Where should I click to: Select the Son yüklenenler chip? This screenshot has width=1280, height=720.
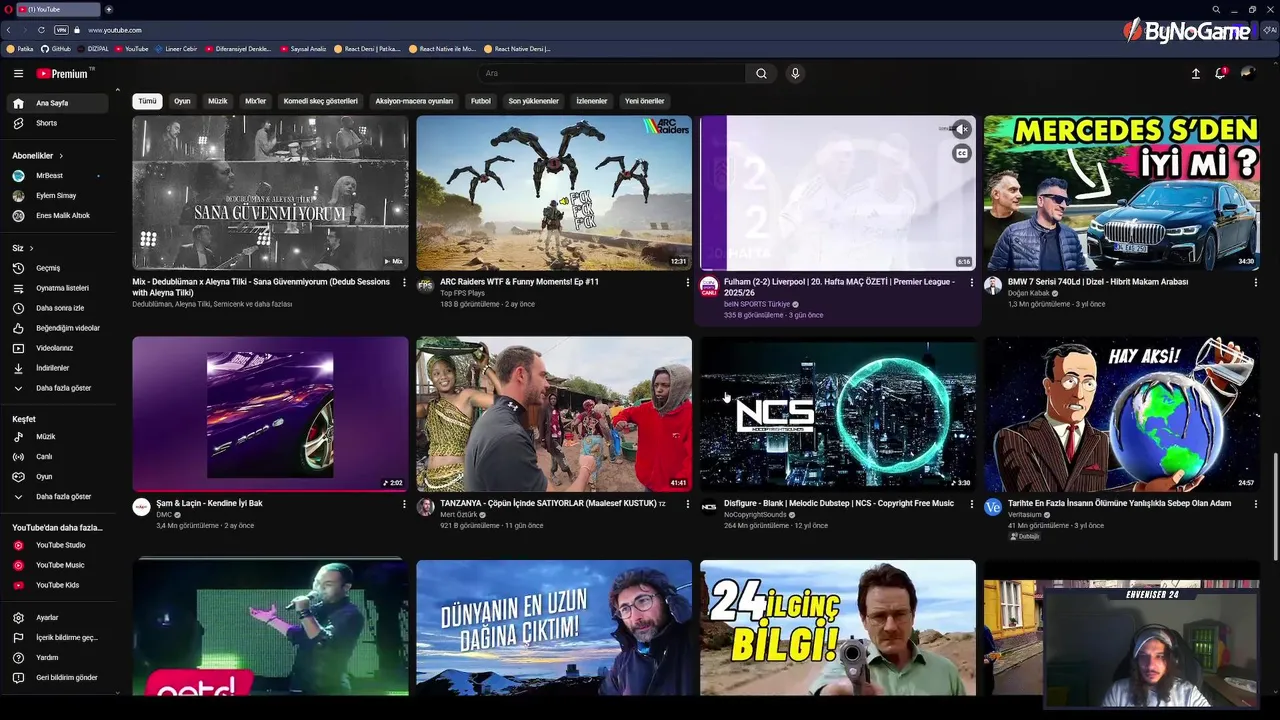point(534,101)
